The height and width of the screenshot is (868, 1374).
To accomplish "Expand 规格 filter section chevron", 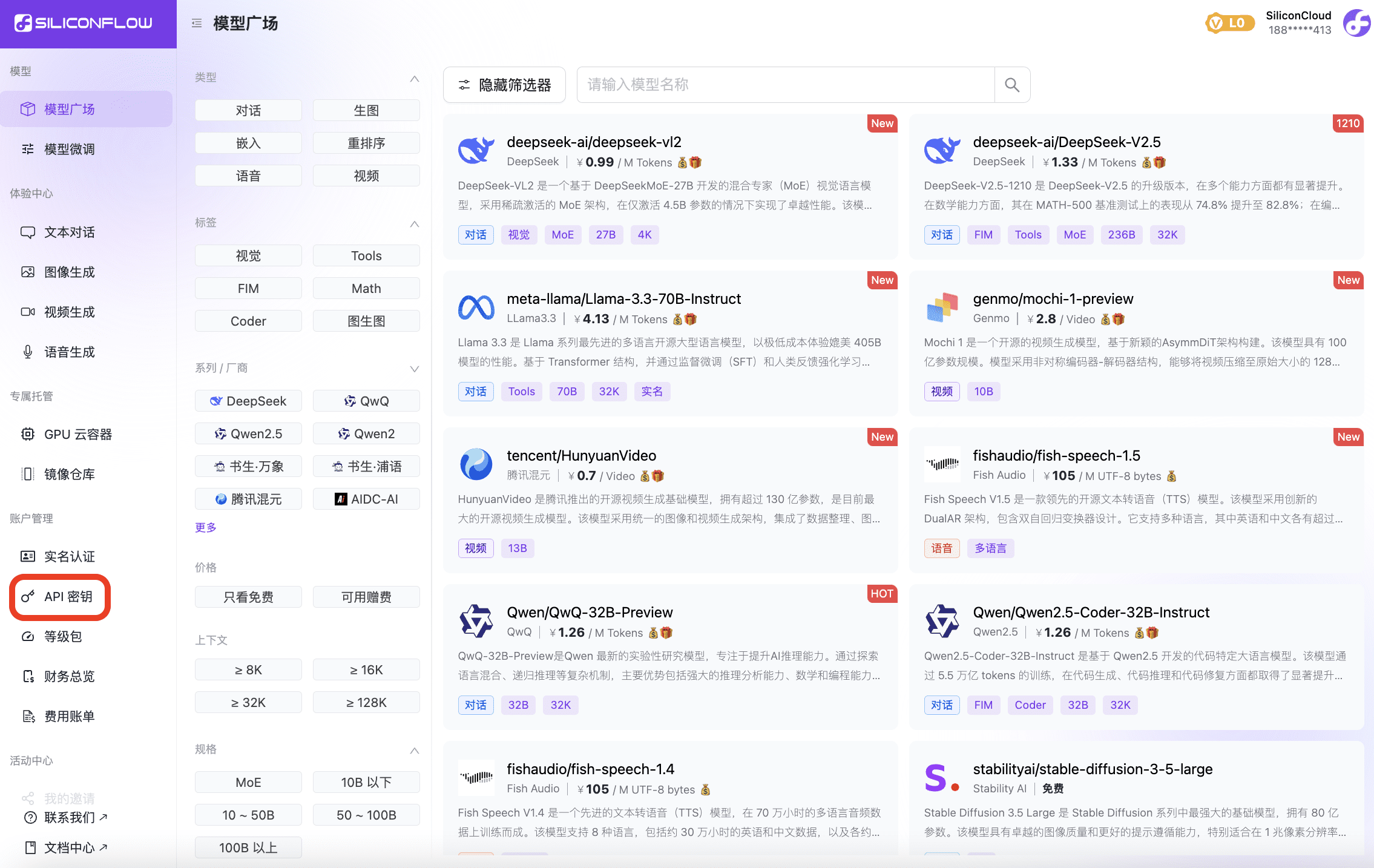I will point(415,749).
